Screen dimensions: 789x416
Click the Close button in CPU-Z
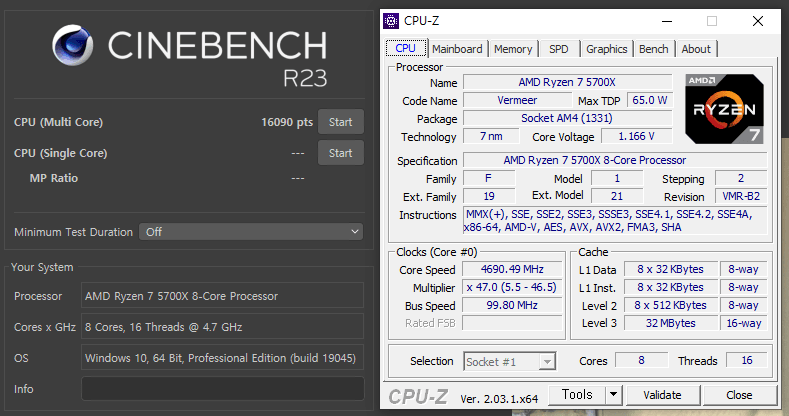point(739,395)
